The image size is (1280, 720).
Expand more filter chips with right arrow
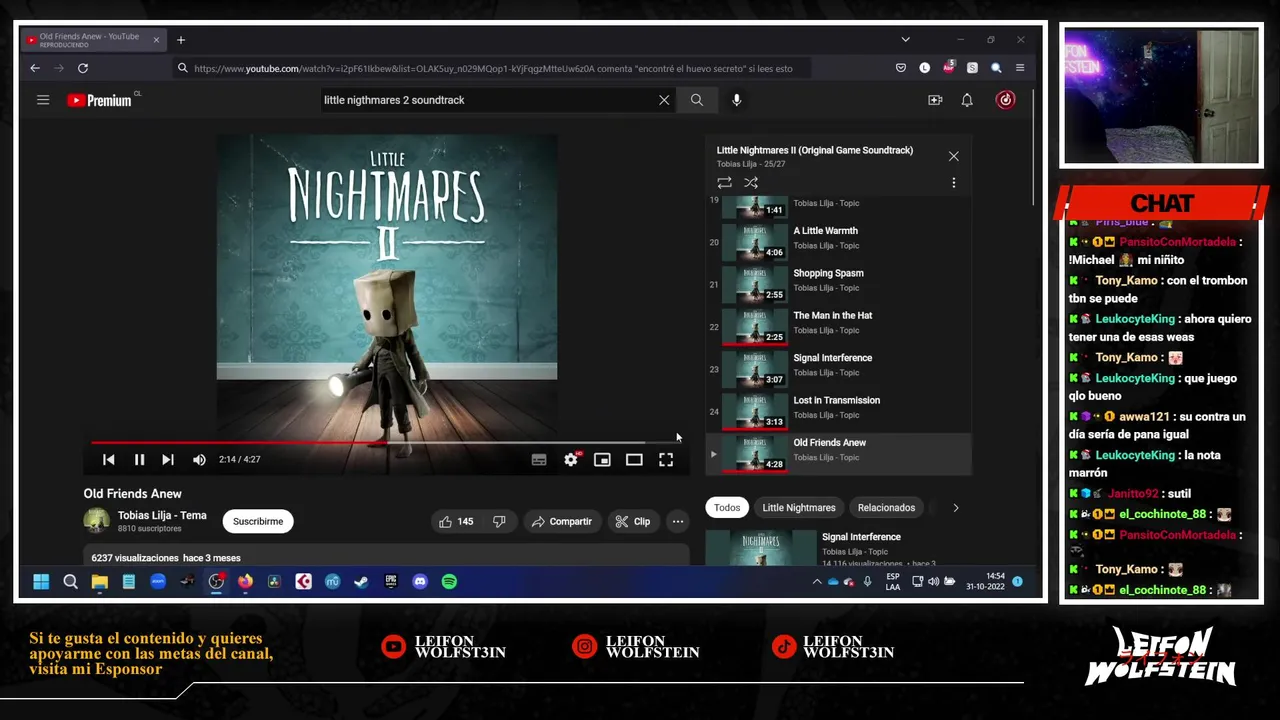955,508
